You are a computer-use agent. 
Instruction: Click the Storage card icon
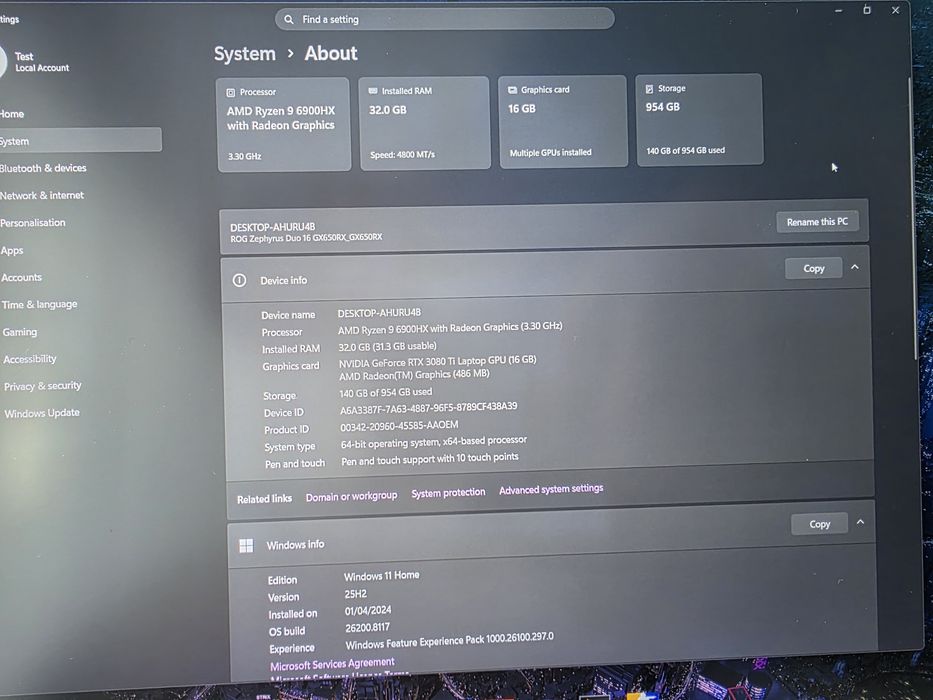(x=649, y=89)
